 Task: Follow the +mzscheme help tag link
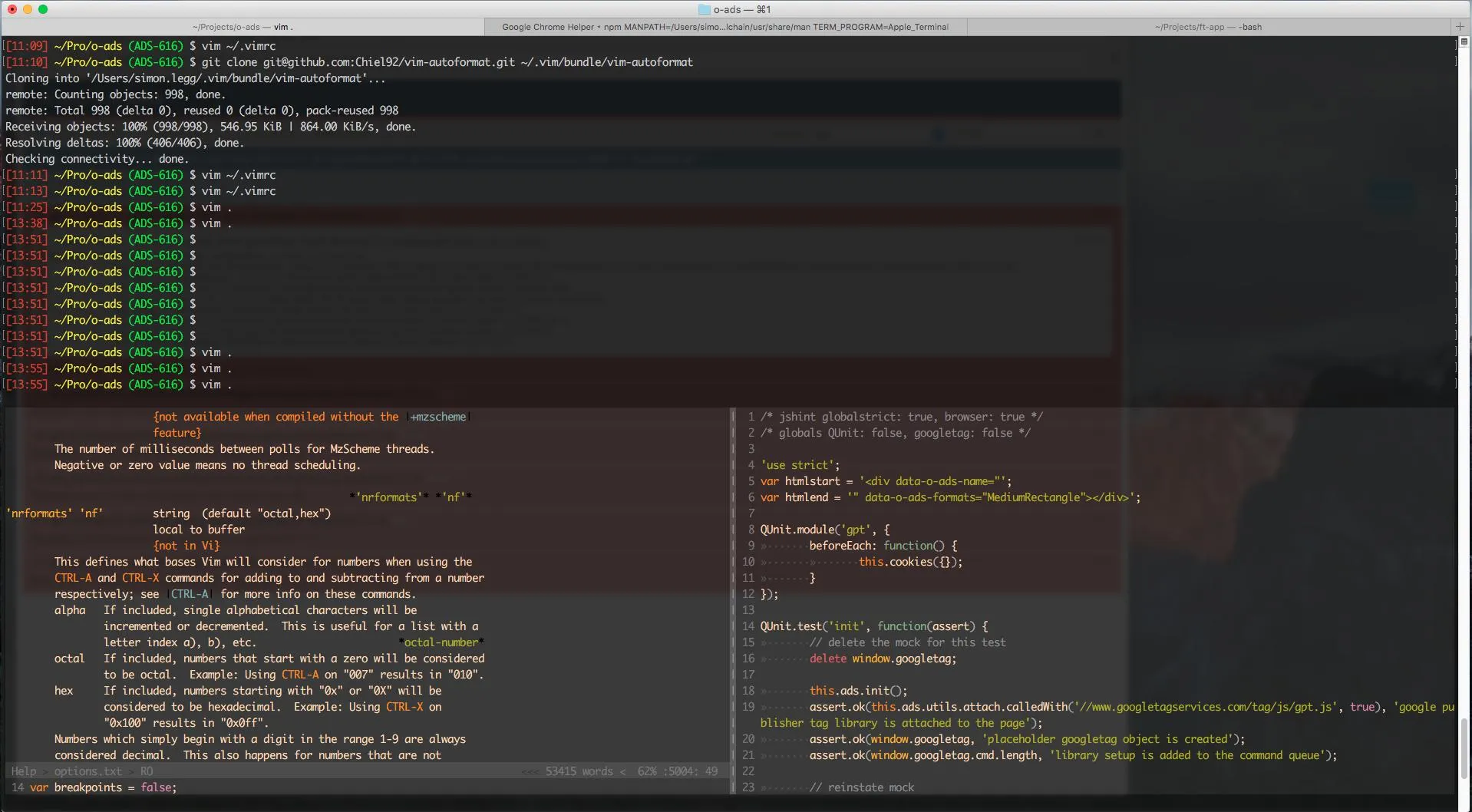(x=438, y=417)
